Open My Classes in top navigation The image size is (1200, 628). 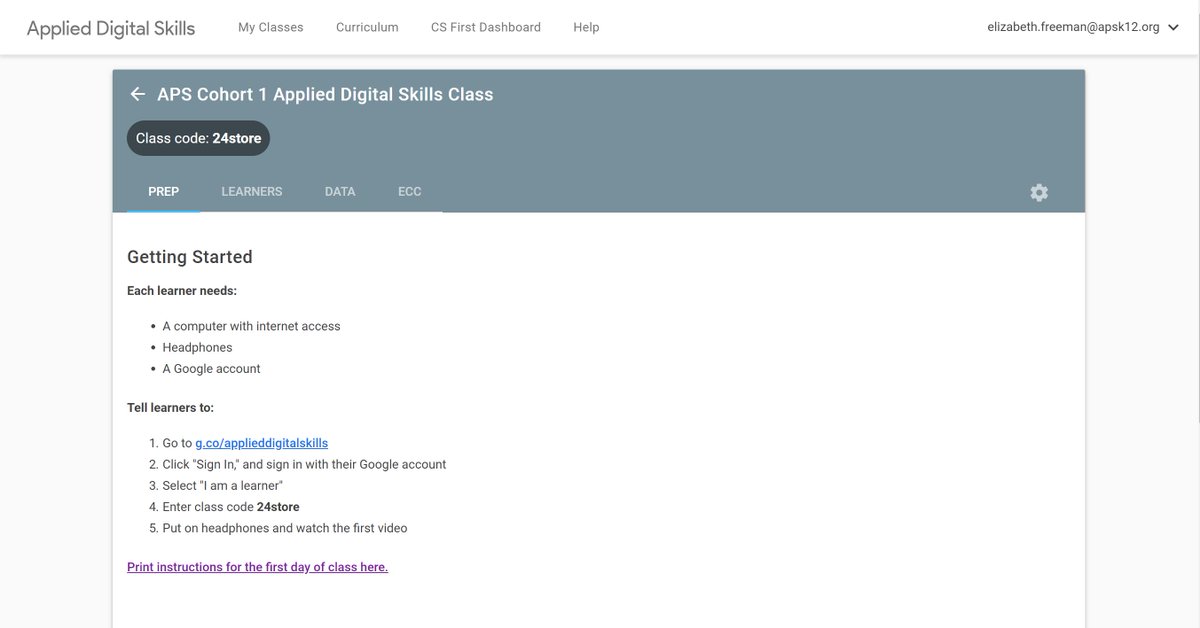(271, 27)
